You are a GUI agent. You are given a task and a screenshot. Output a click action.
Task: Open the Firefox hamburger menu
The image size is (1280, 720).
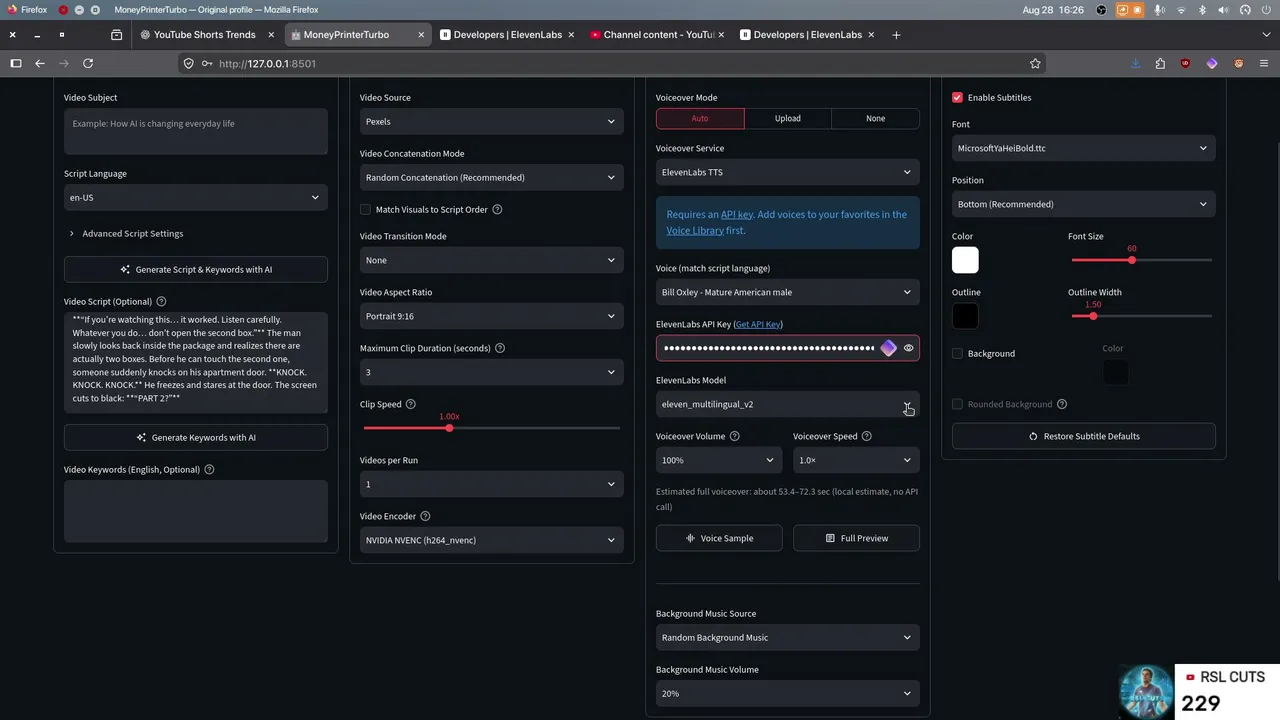1265,63
